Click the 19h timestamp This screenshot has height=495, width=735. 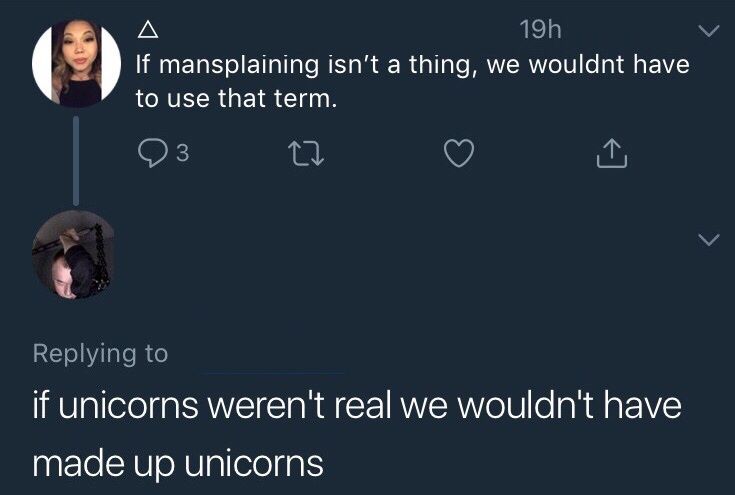tap(540, 30)
